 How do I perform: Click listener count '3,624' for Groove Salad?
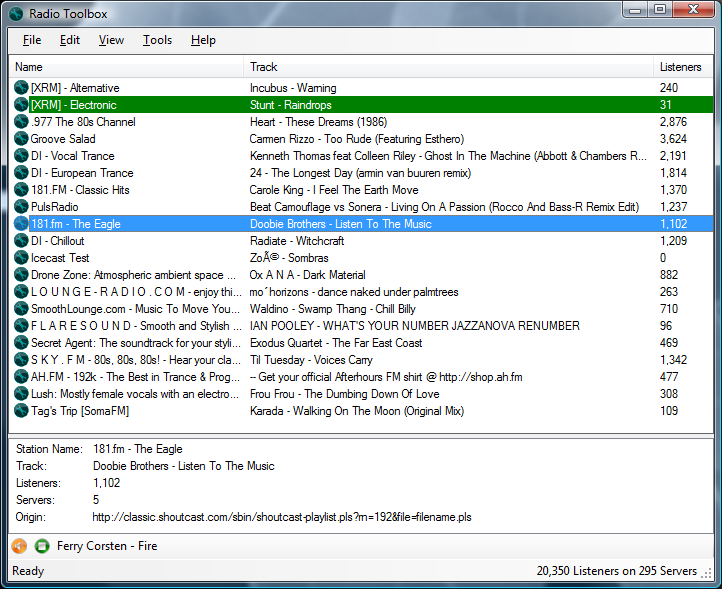(x=673, y=139)
